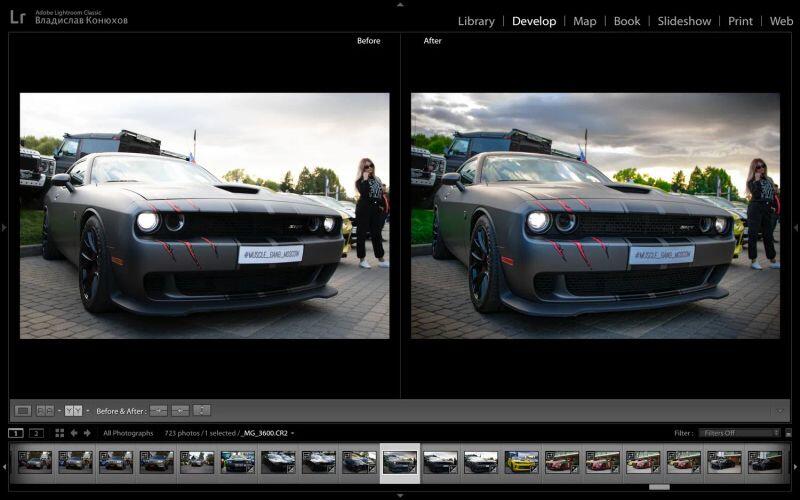Copy After settings to Before arrow button

click(x=180, y=411)
